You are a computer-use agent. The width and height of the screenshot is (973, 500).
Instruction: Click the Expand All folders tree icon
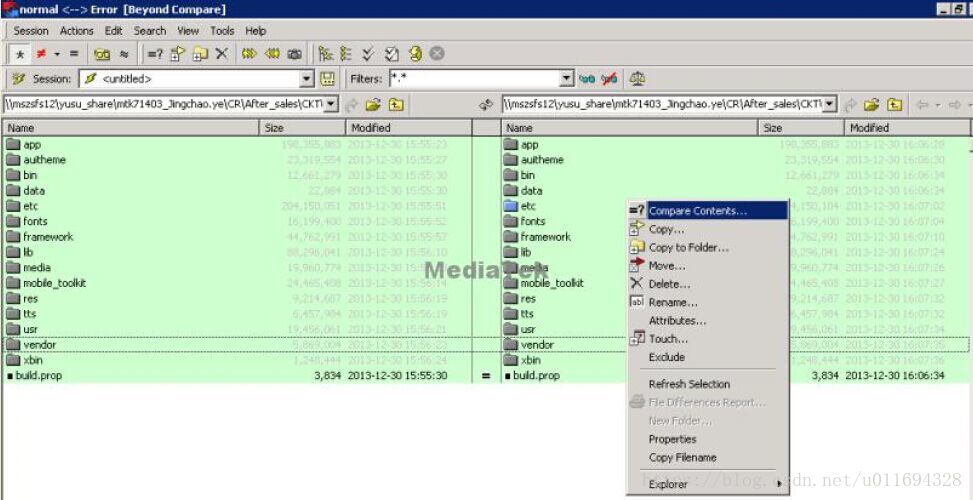click(325, 55)
